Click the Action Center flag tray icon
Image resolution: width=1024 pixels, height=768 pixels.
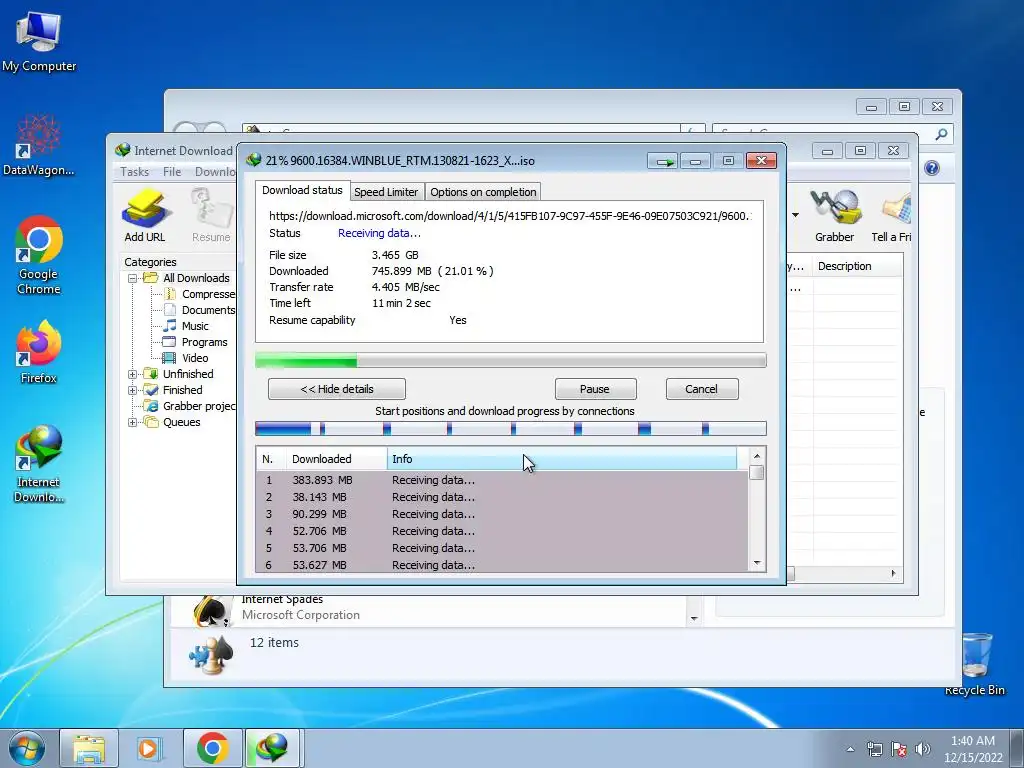(899, 749)
